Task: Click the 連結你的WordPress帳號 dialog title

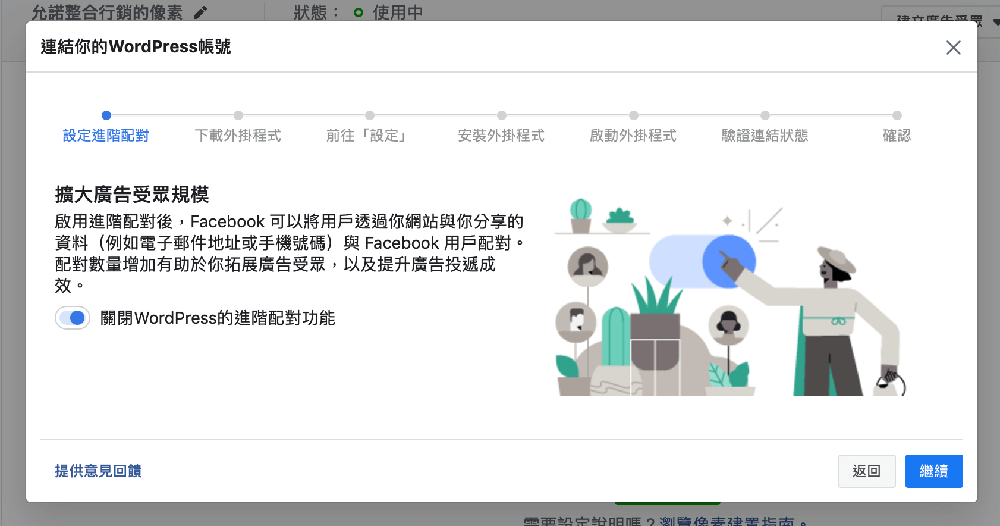Action: point(136,47)
